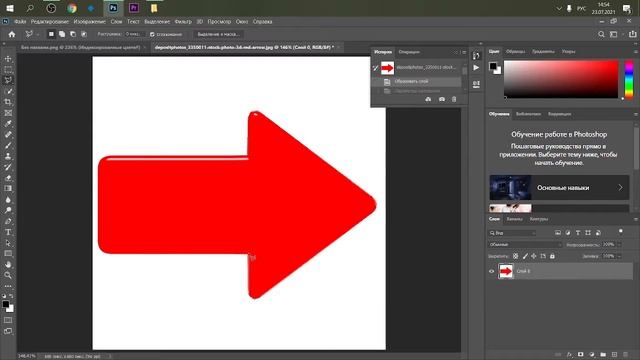Screen dimensions: 640x360
Task: Choose New selection mode in options bar
Action: (x=51, y=34)
